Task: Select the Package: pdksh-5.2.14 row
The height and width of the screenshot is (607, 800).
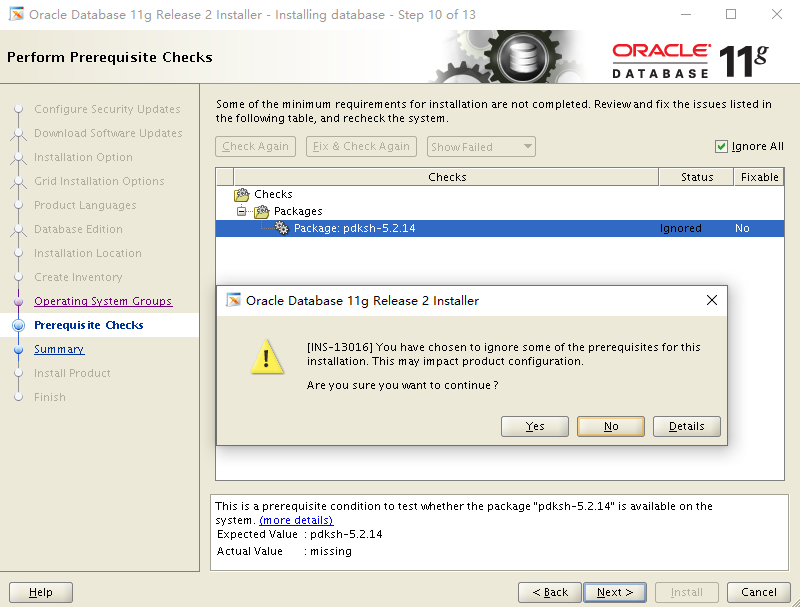Action: pyautogui.click(x=499, y=228)
